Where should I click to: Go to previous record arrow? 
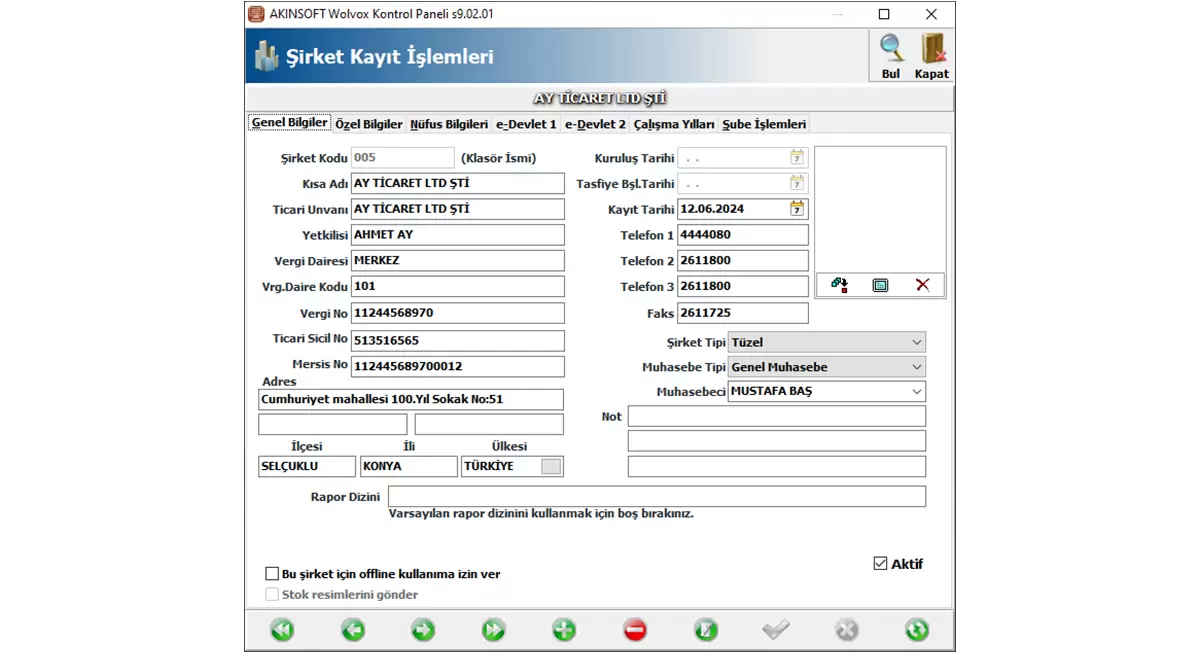(353, 630)
